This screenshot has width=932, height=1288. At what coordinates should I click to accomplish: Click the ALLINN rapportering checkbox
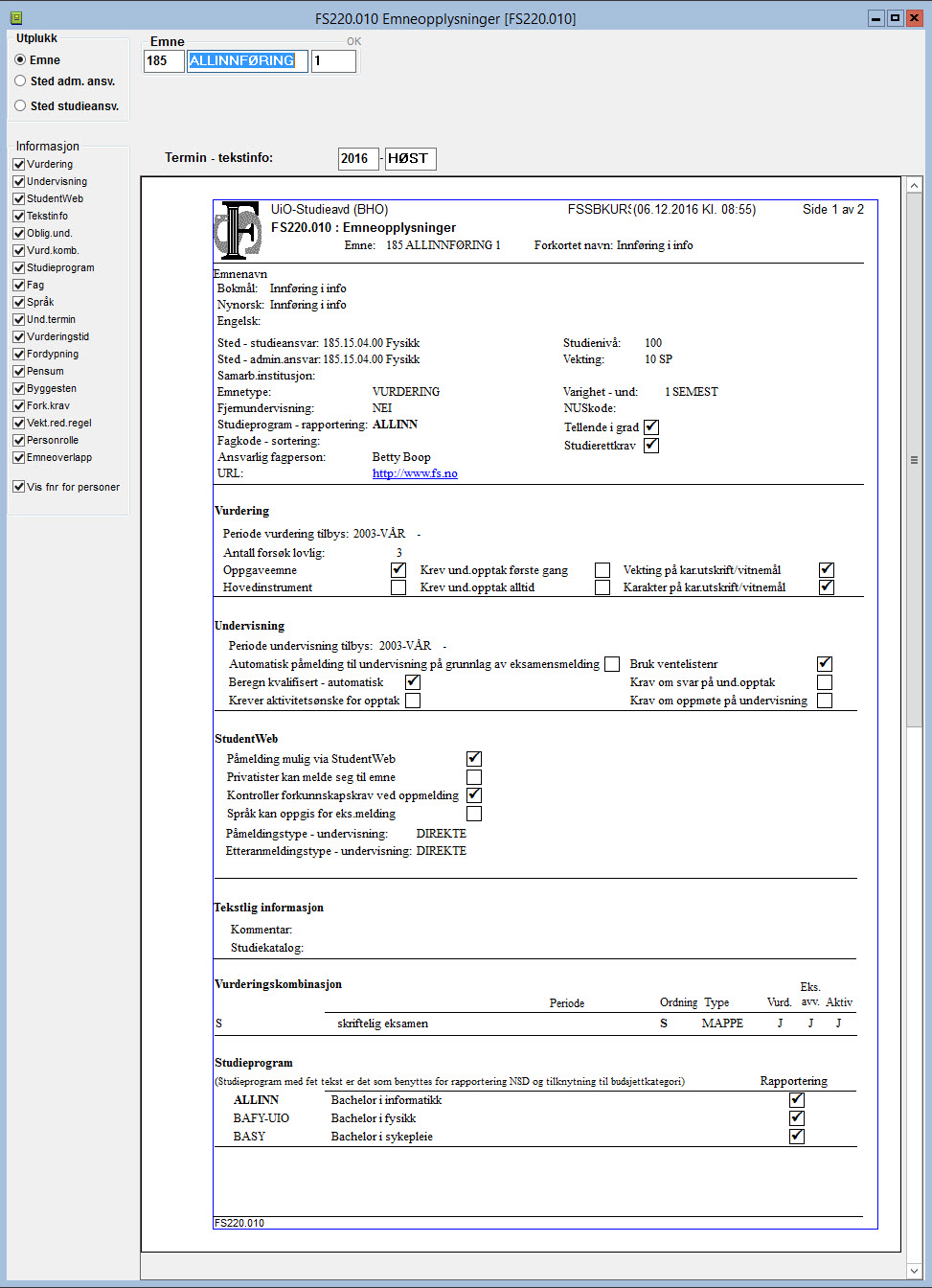point(797,1100)
